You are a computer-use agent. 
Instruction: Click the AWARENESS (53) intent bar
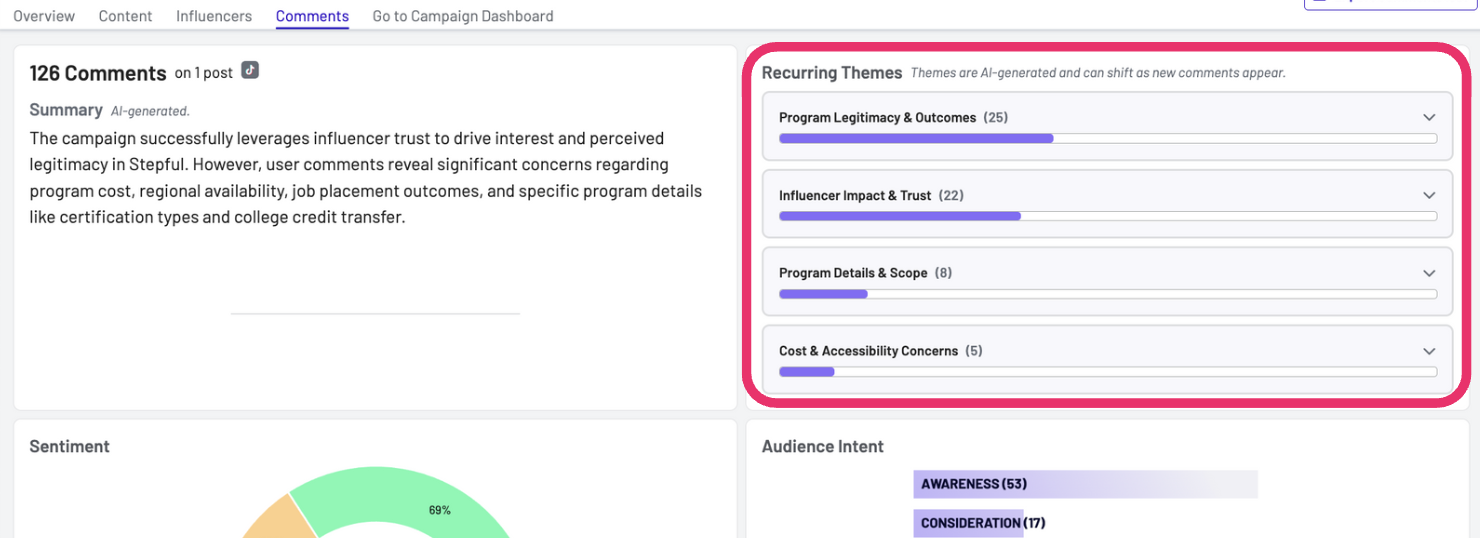(x=1085, y=484)
